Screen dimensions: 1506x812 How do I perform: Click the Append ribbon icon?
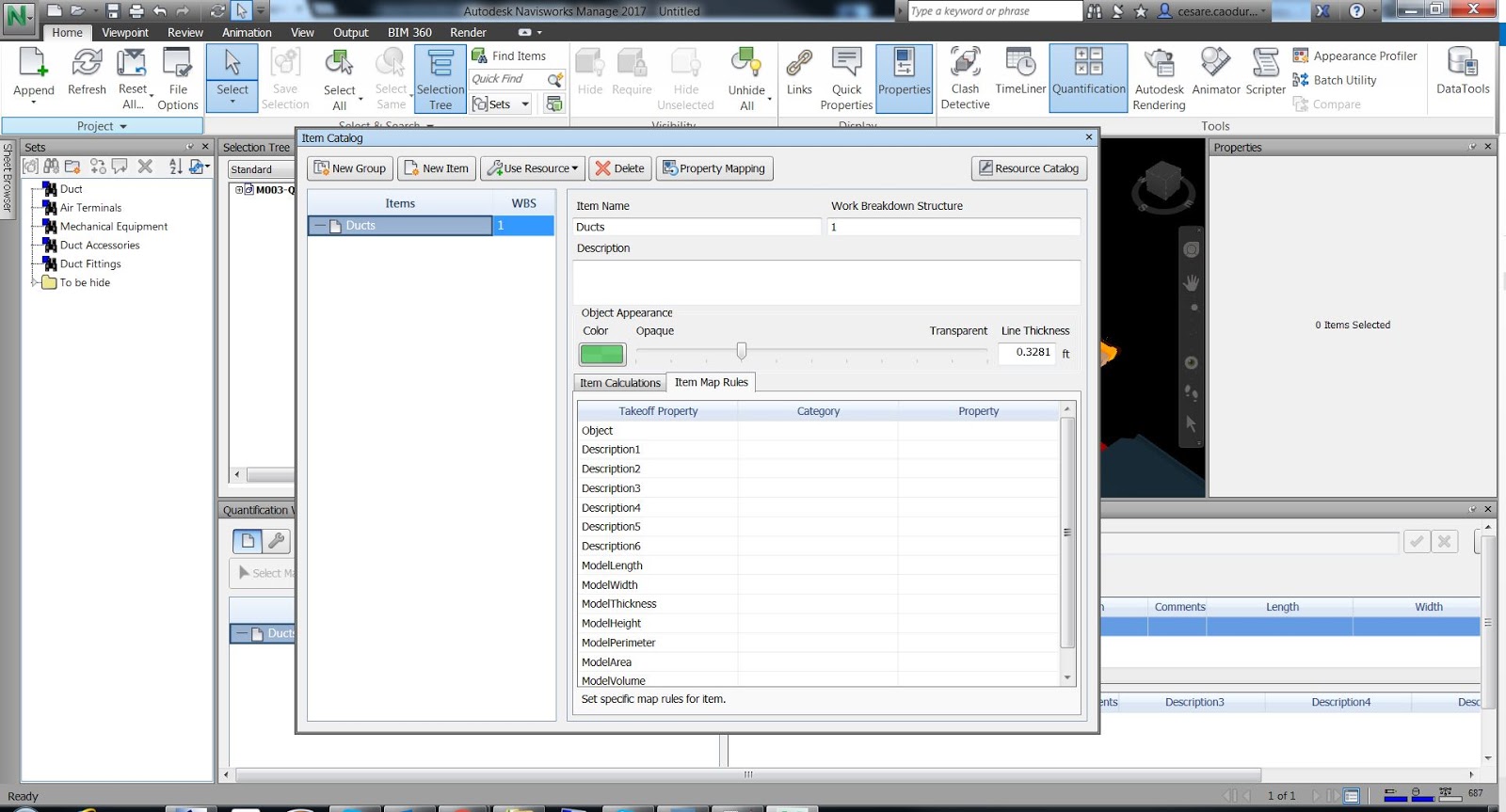coord(33,64)
